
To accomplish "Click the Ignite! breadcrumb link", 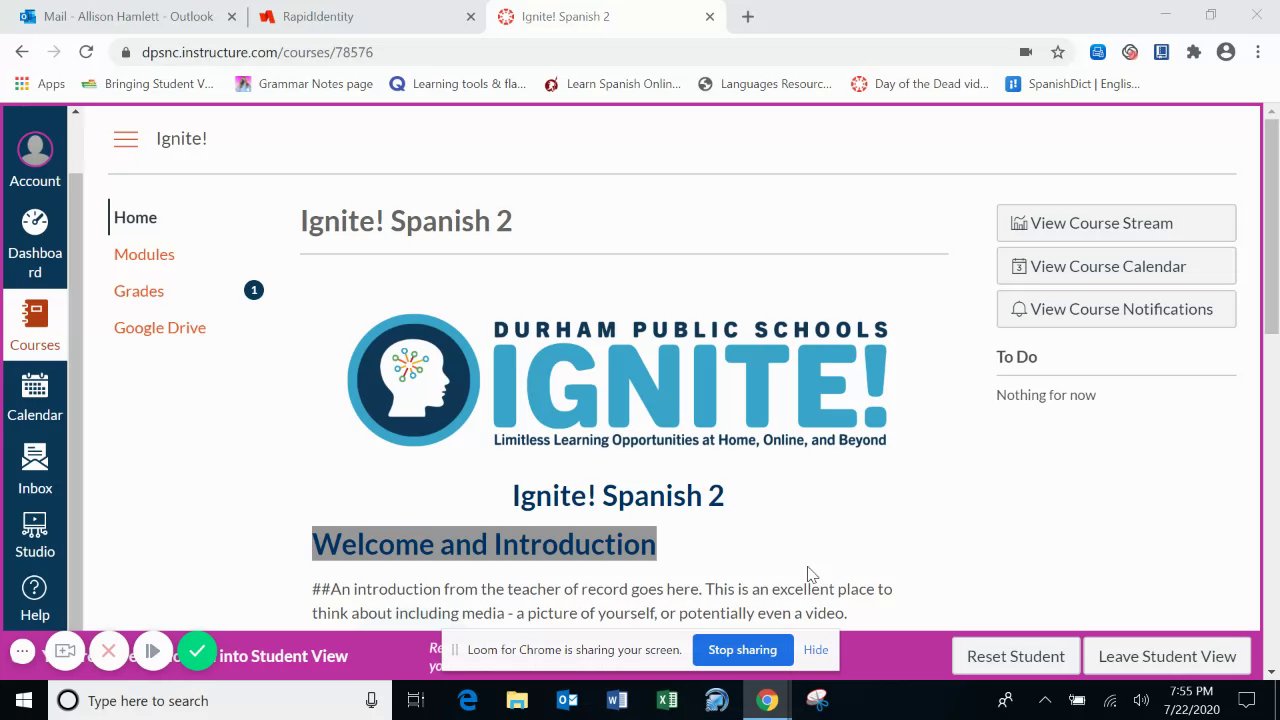I will (x=181, y=139).
